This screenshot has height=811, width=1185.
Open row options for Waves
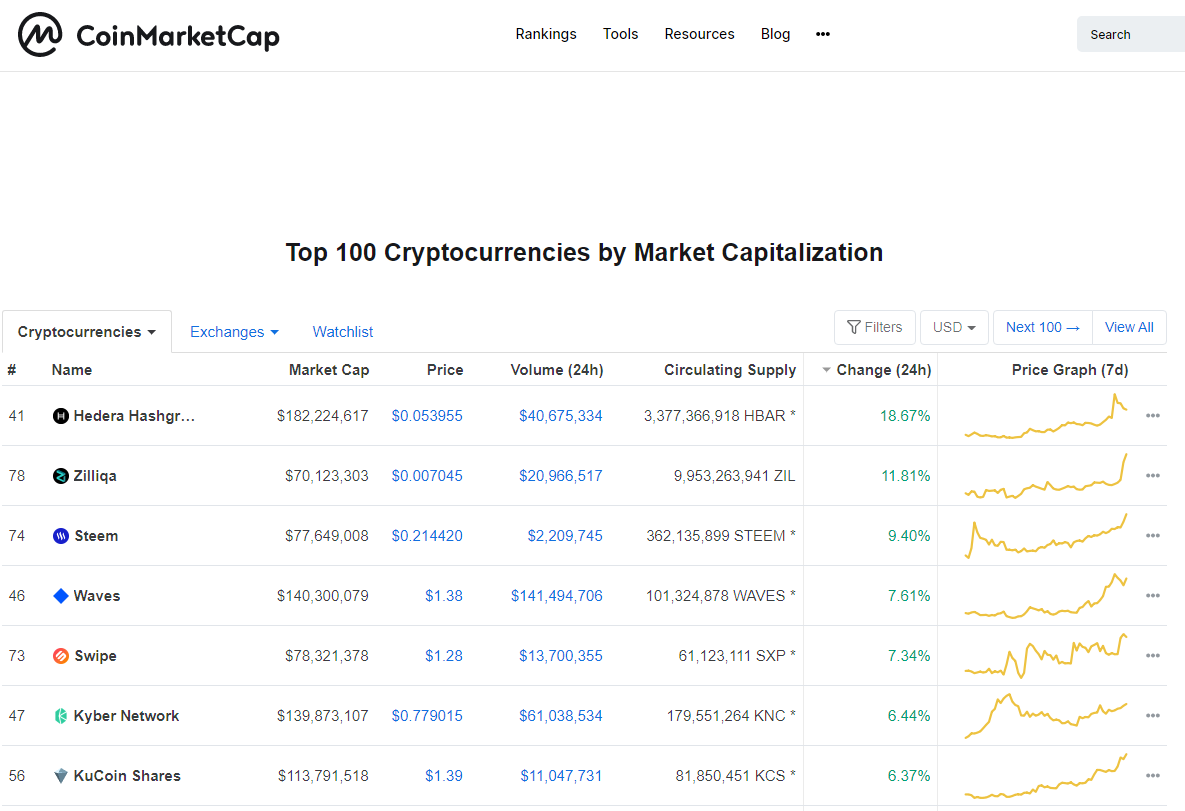click(x=1153, y=596)
